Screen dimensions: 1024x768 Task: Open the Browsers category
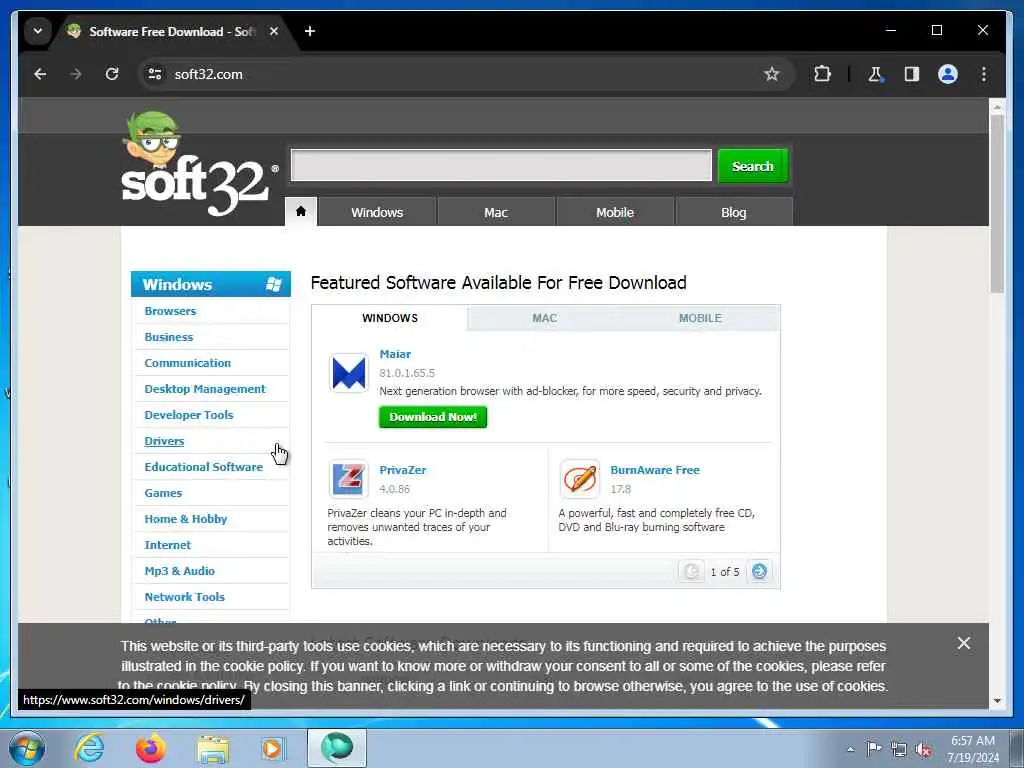(x=170, y=311)
